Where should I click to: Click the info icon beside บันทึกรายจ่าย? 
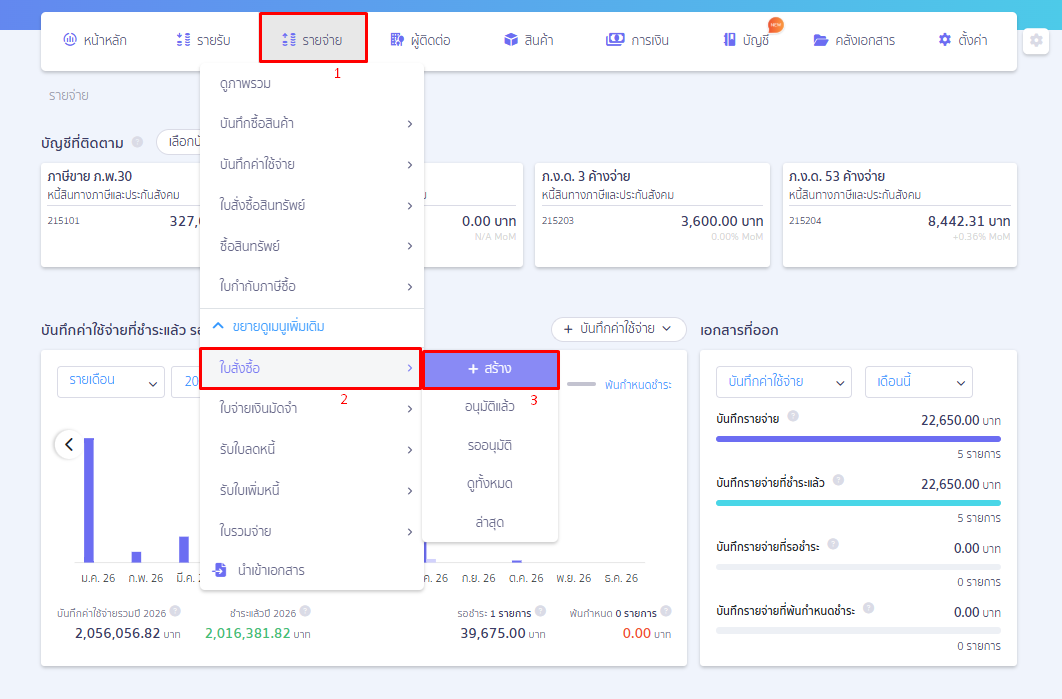[793, 416]
